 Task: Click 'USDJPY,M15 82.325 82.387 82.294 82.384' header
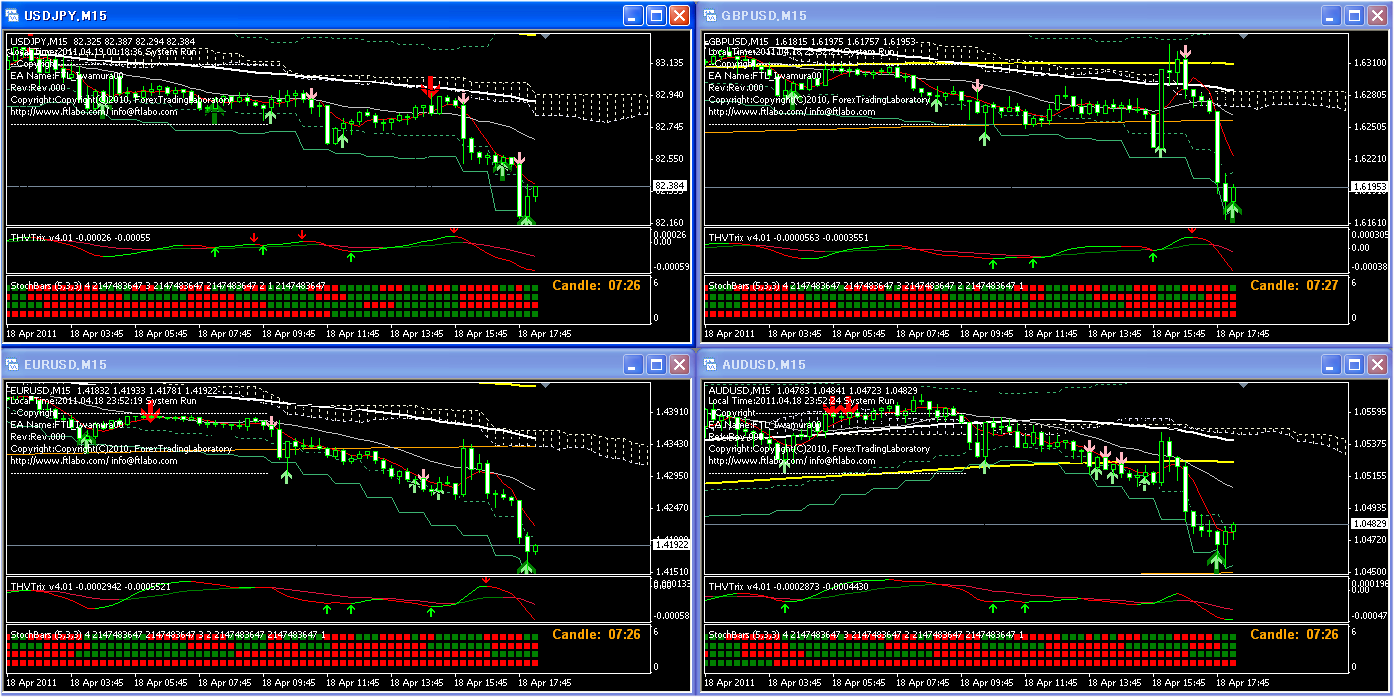[x=102, y=41]
